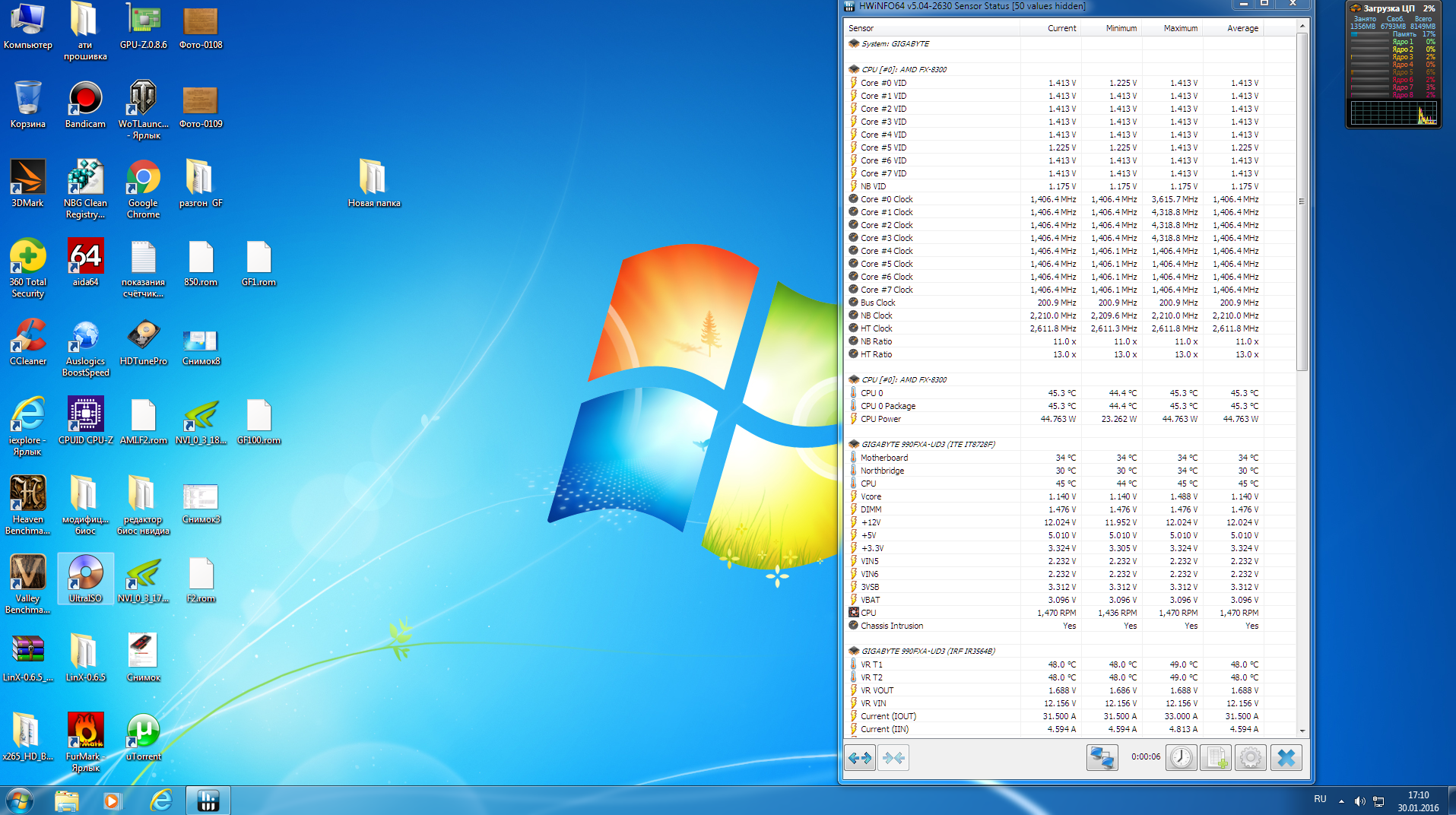
Task: Click the Average column header
Action: pos(1232,28)
